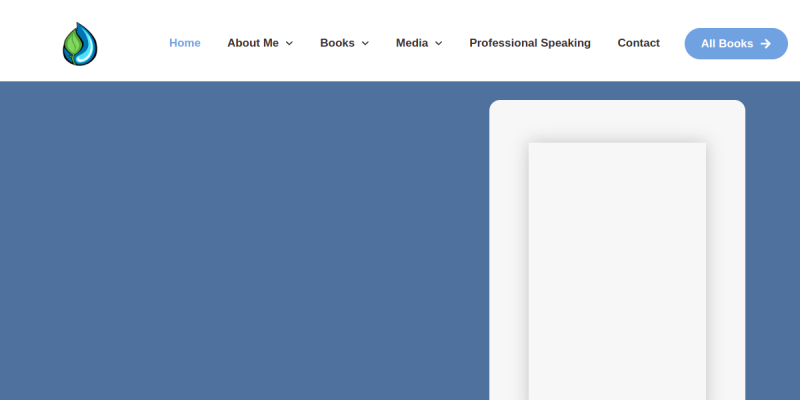Click the arrow icon in All Books
Image resolution: width=800 pixels, height=400 pixels.
766,44
